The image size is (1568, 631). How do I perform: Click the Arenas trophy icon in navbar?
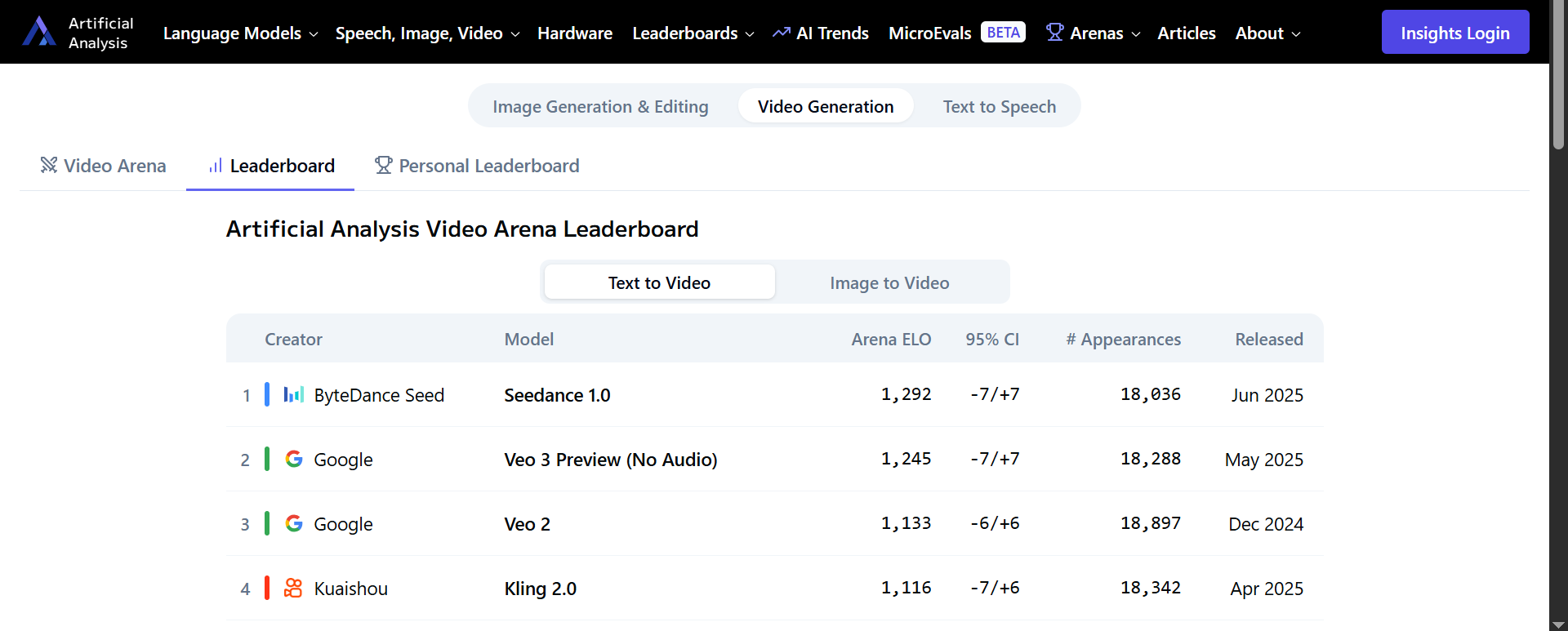1054,33
